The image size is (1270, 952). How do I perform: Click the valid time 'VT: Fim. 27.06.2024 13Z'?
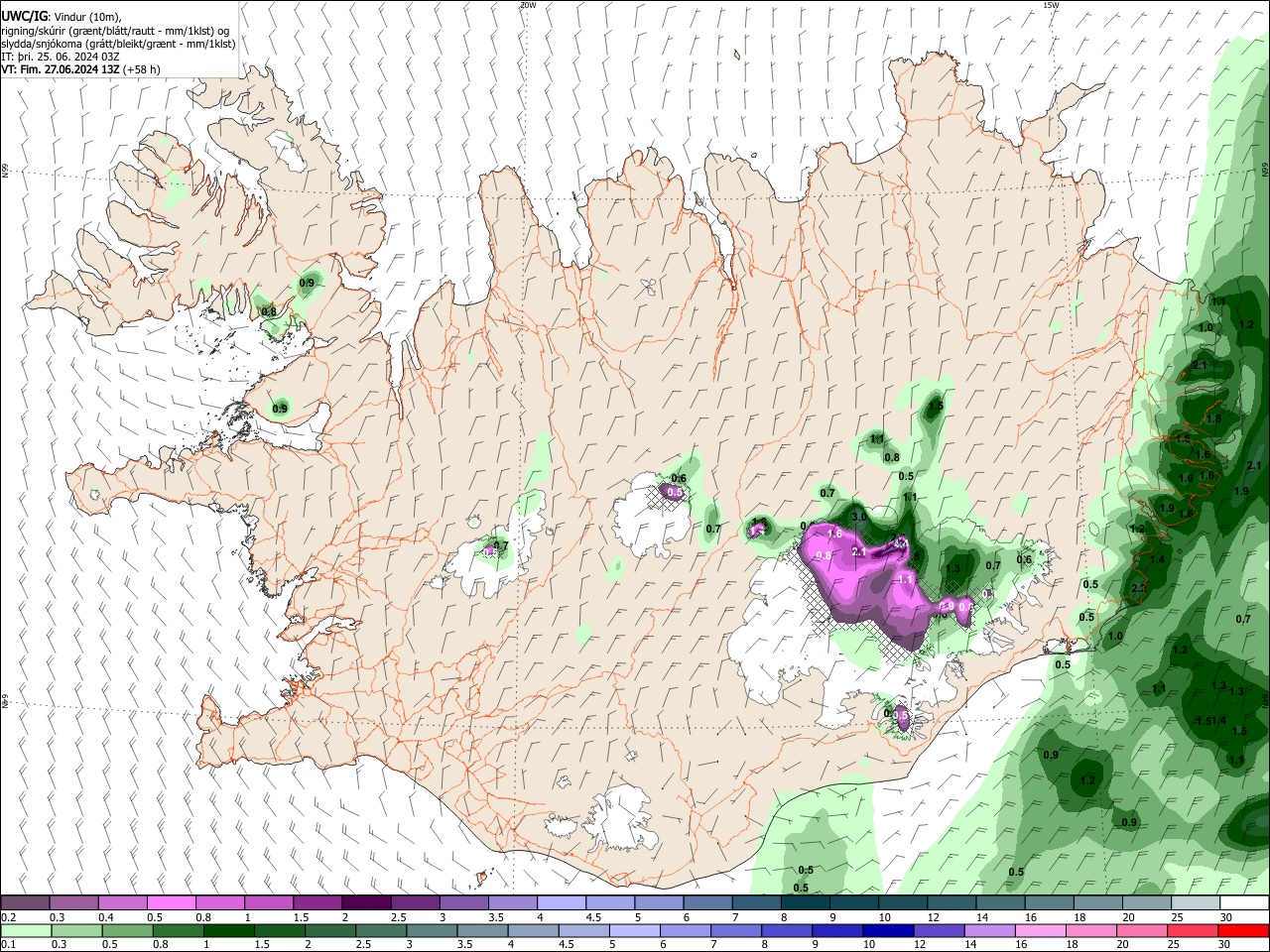point(61,69)
